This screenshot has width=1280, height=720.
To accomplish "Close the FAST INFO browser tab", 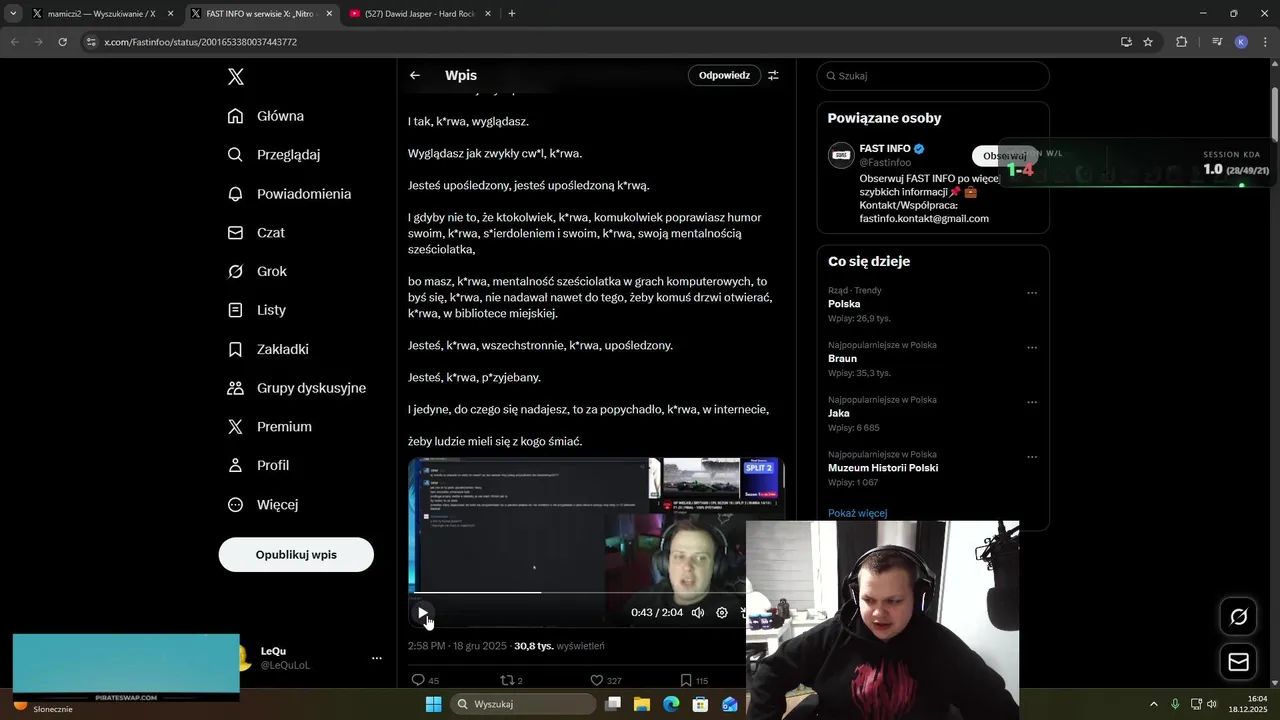I will coord(329,14).
